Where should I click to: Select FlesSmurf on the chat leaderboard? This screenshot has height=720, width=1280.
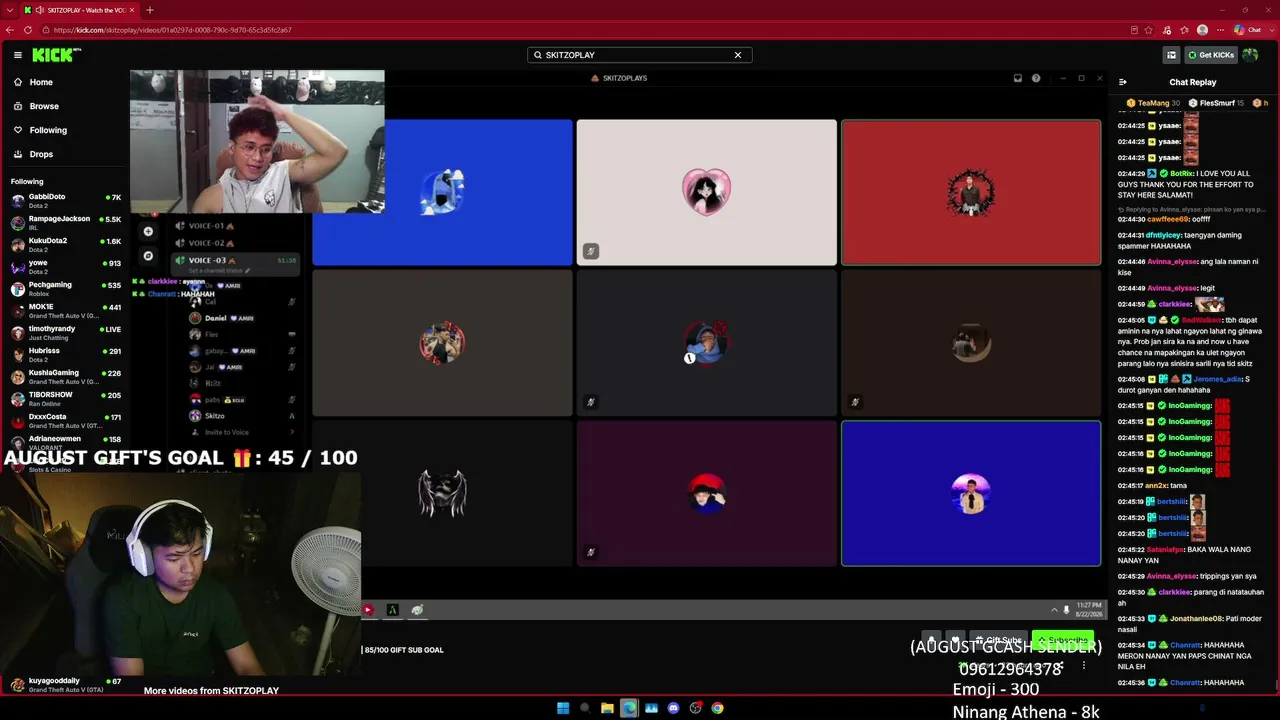(x=1217, y=103)
